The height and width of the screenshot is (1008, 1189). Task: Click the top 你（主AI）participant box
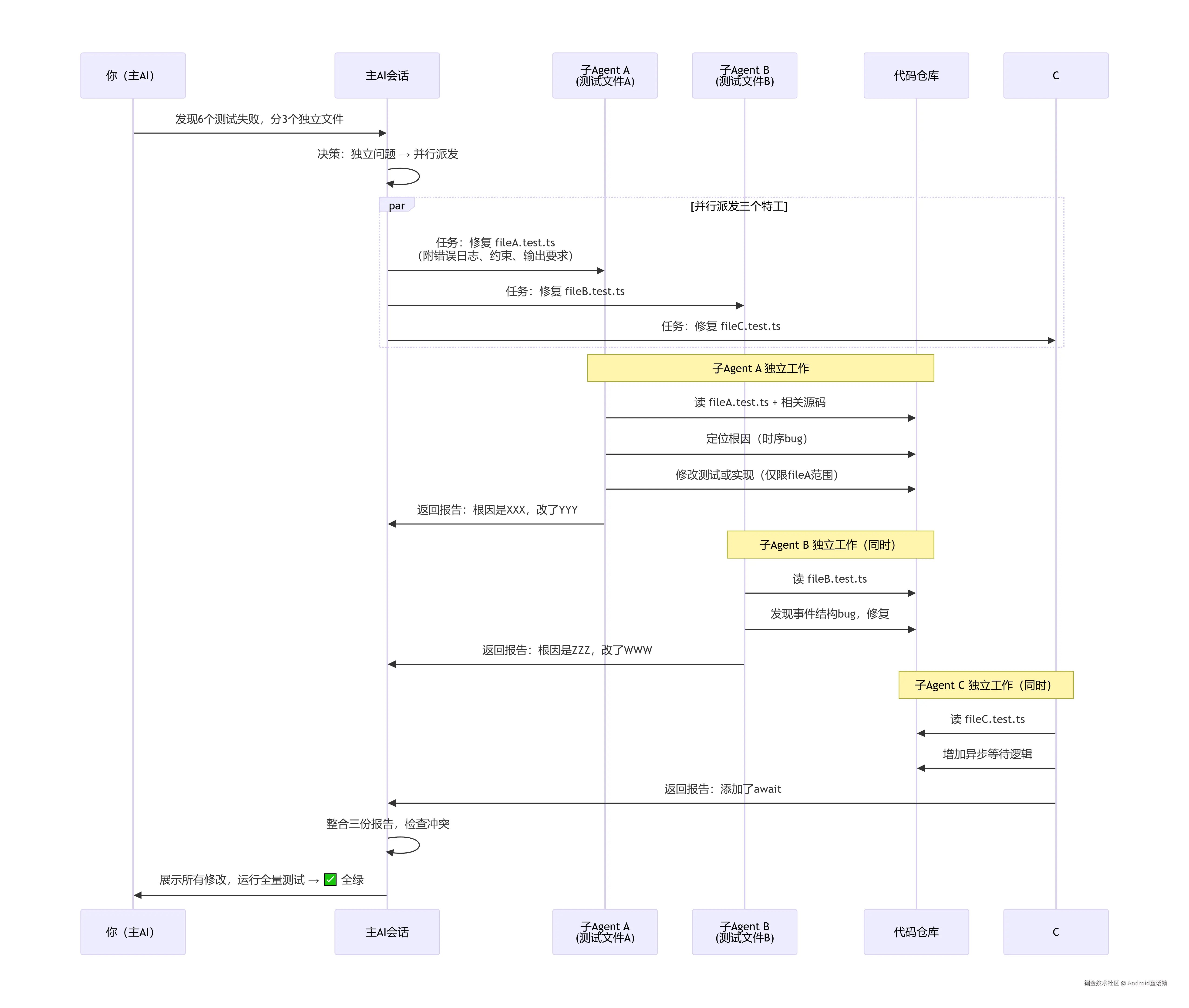133,75
